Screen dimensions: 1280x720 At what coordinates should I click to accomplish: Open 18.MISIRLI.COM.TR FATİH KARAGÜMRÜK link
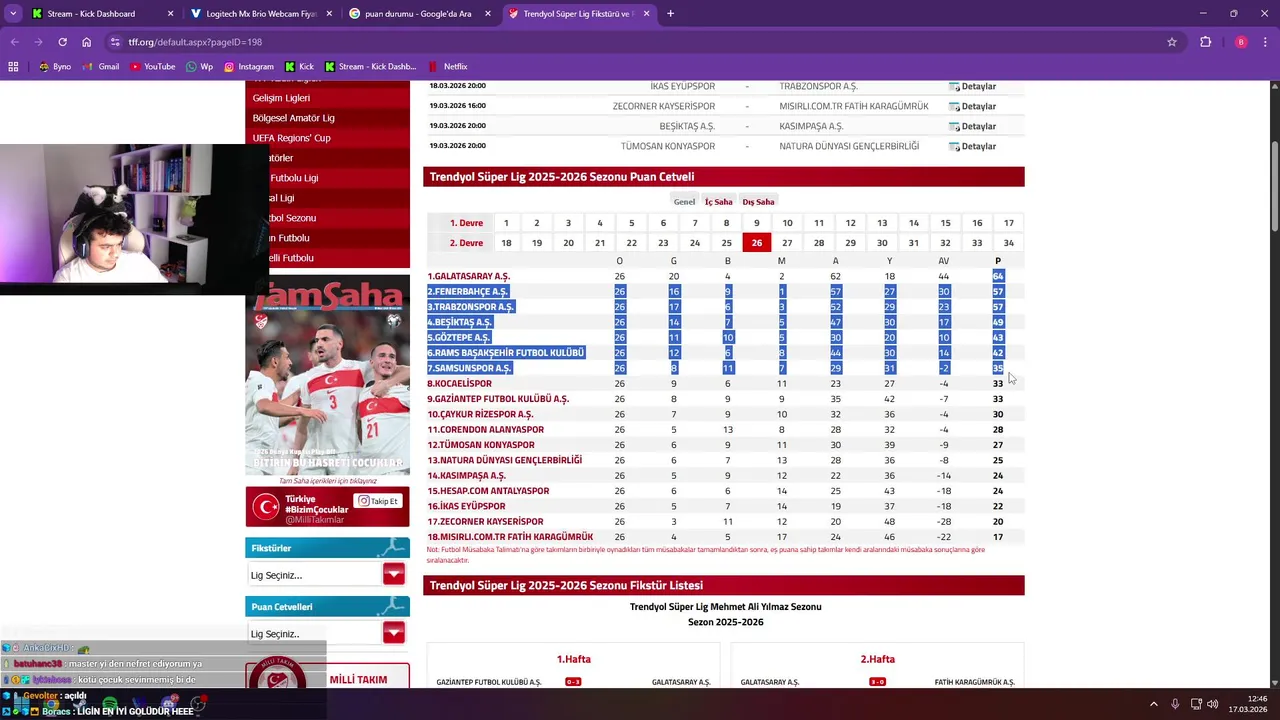click(x=511, y=537)
